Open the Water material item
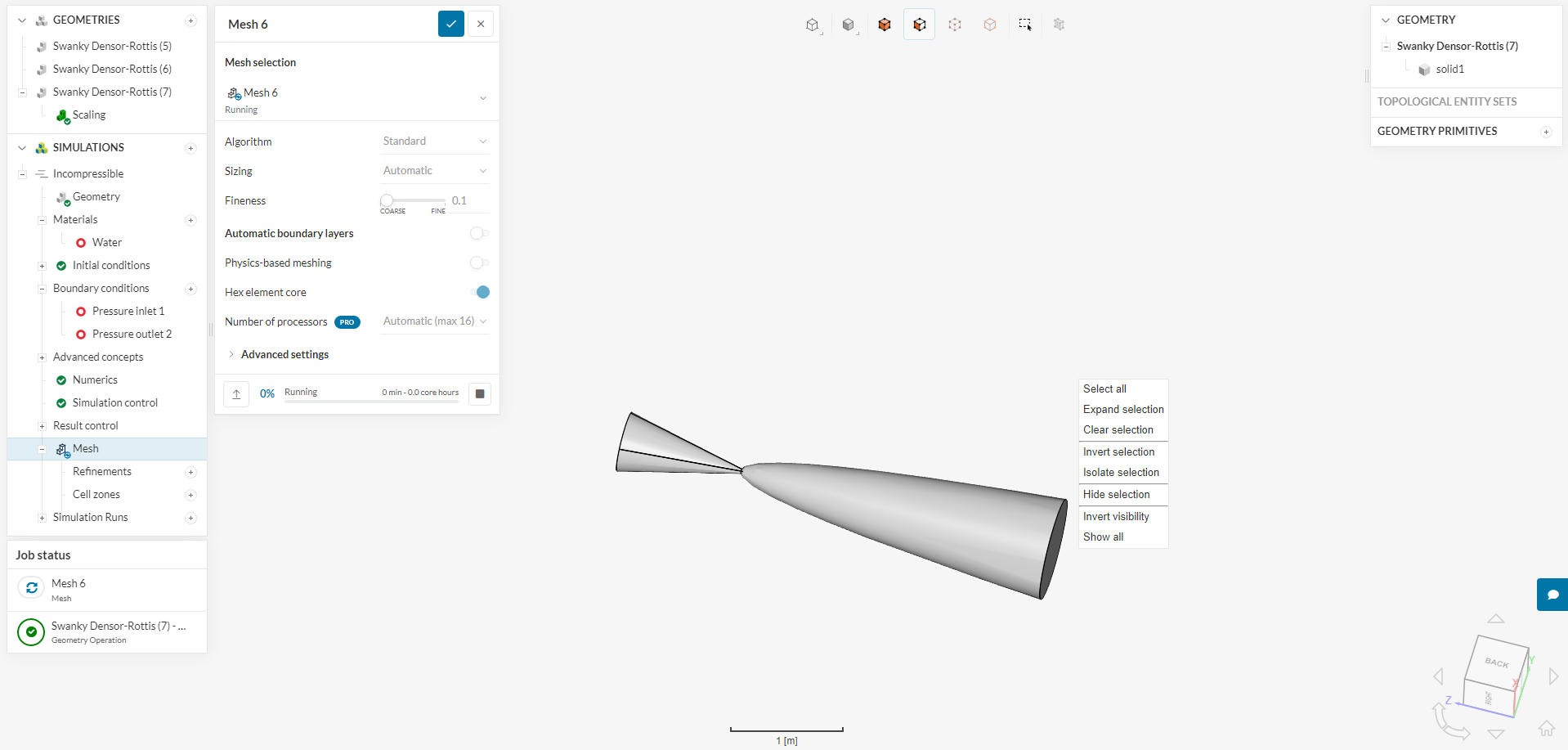Viewport: 1568px width, 750px height. [x=107, y=243]
